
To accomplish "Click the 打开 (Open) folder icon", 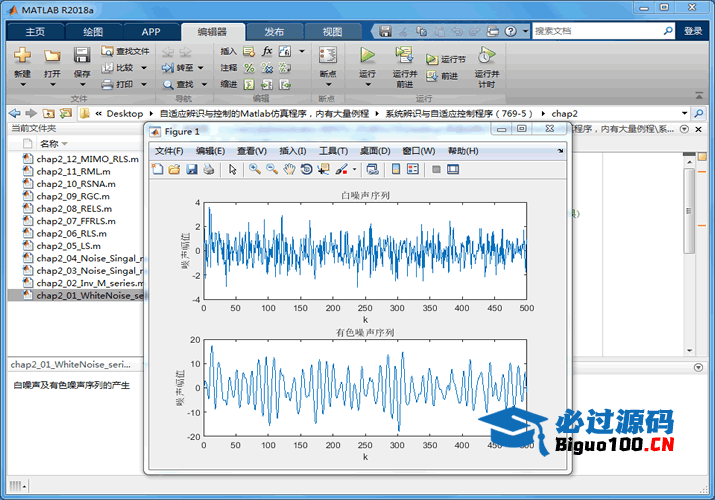I will pos(52,56).
